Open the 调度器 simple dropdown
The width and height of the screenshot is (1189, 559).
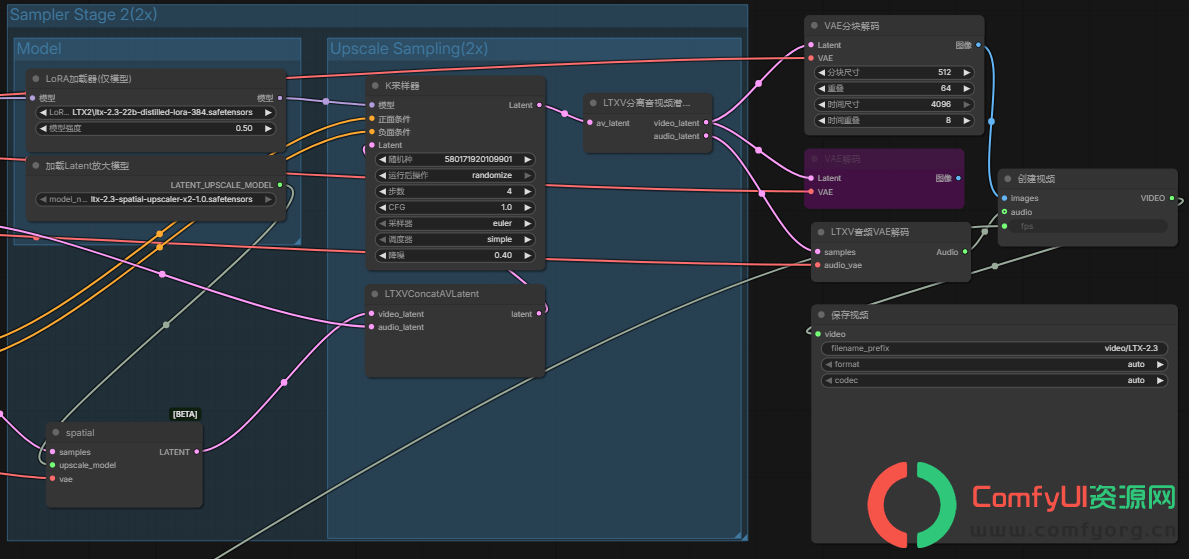point(455,240)
